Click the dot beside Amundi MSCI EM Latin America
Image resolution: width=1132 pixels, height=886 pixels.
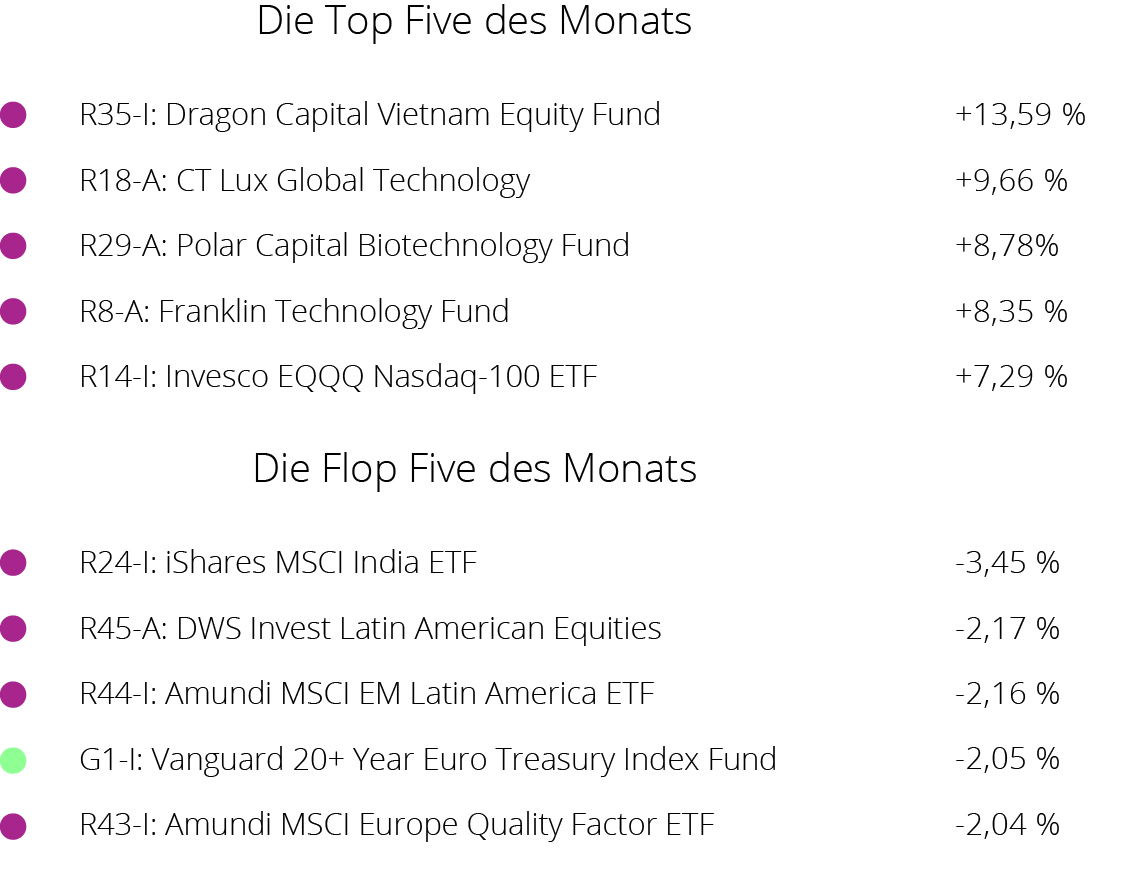tap(13, 694)
